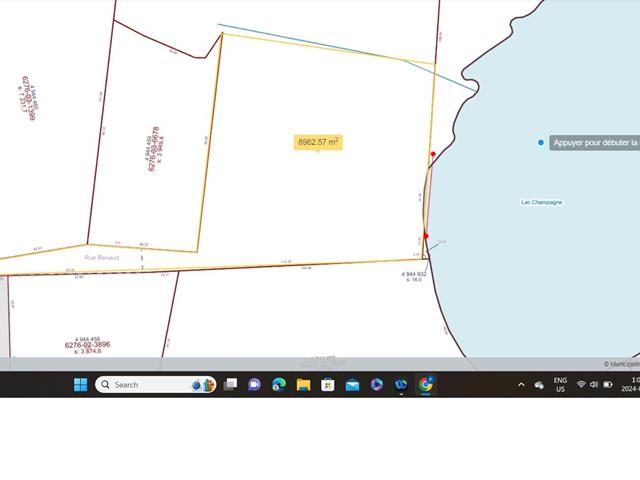640x480 pixels.
Task: Click the speaker volume tray icon
Action: click(594, 385)
